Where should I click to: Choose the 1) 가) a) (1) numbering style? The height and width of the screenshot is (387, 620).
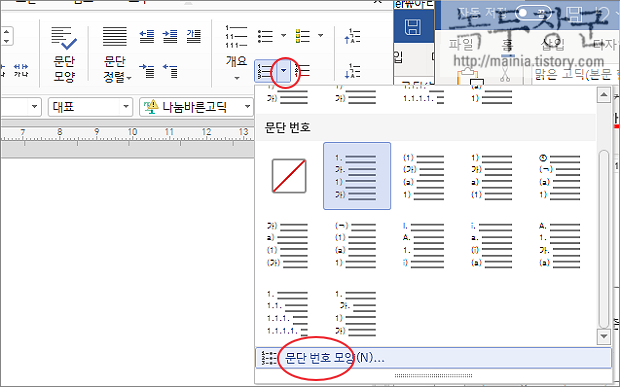click(491, 176)
